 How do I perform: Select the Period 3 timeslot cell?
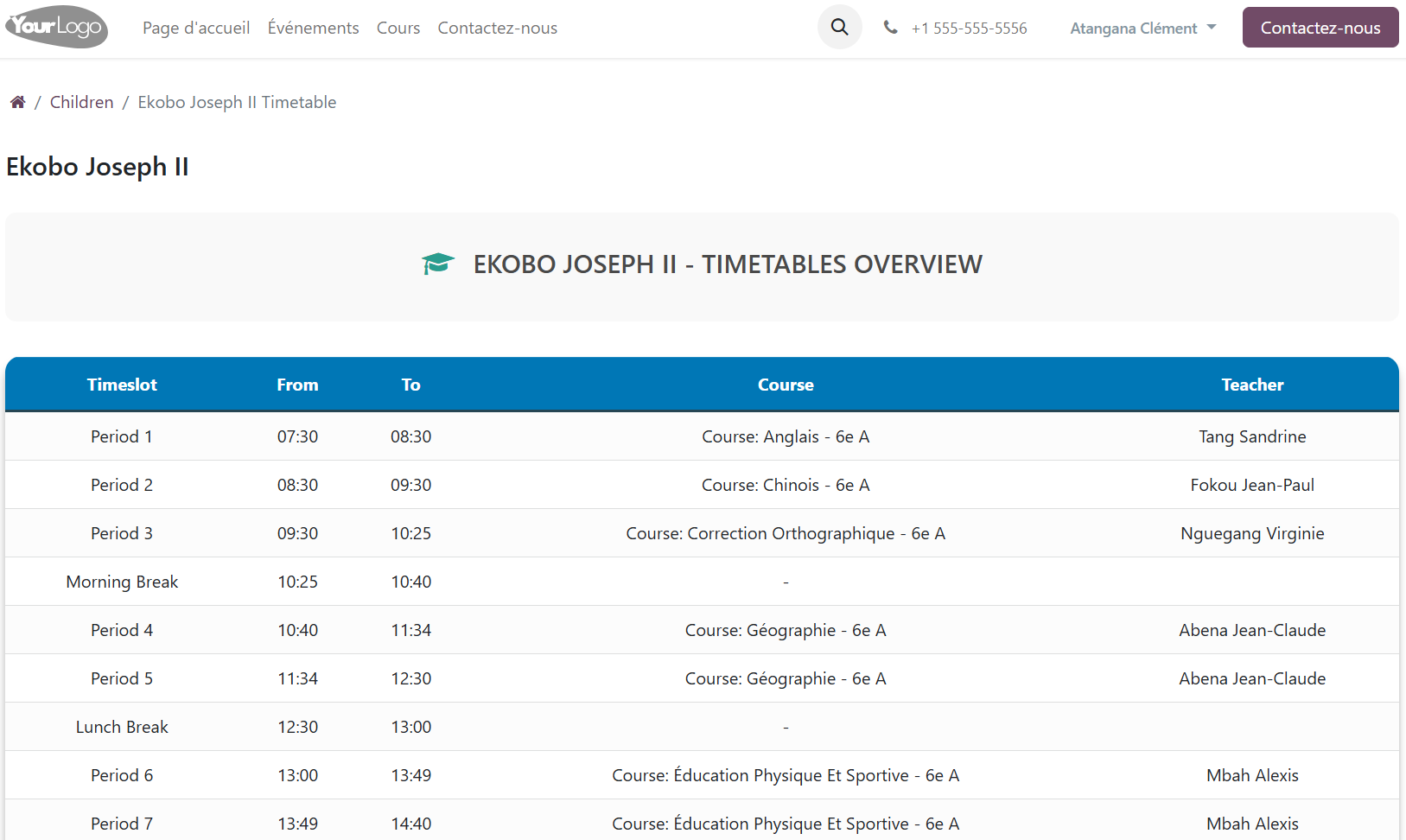(x=122, y=533)
